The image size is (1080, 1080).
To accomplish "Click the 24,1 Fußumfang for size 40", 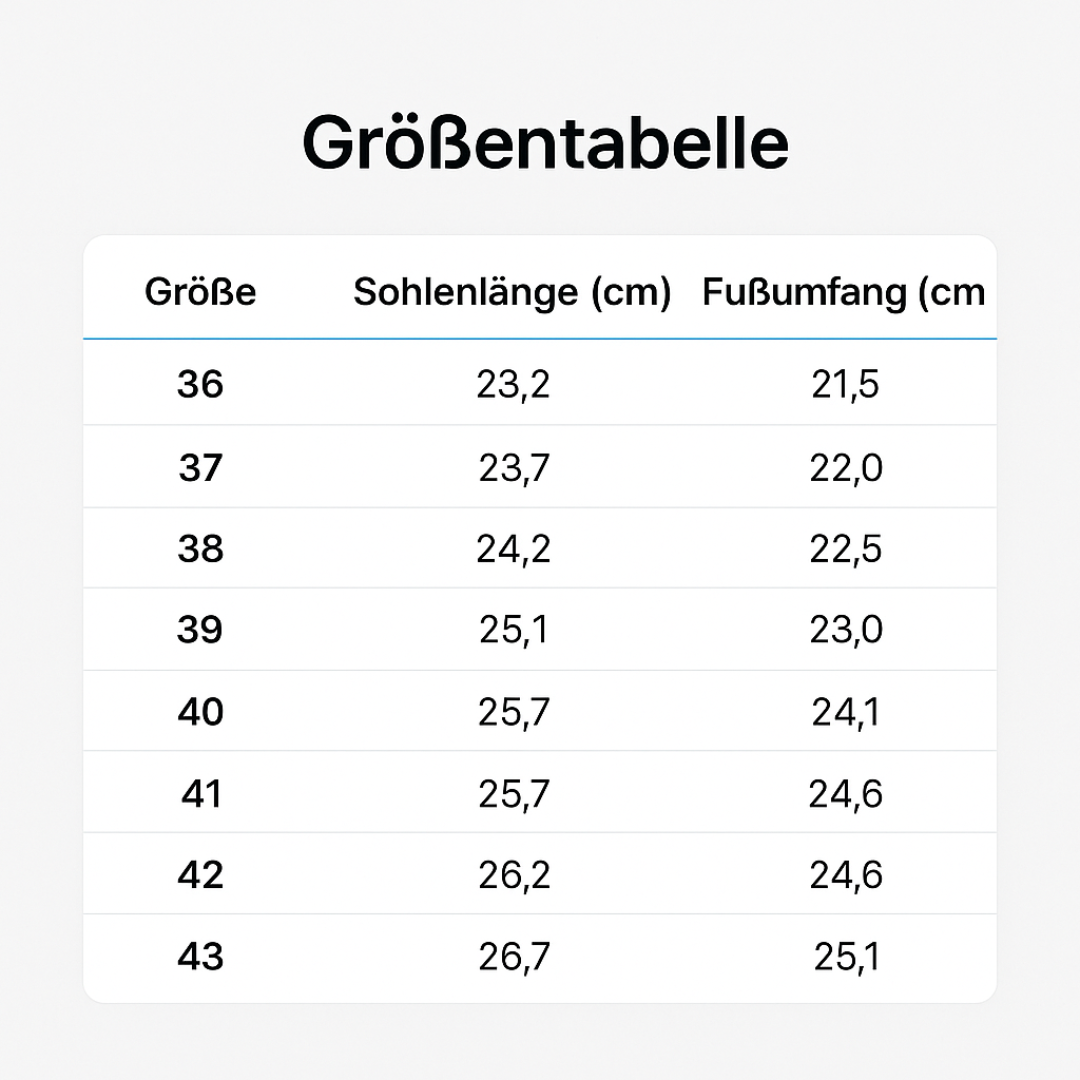I will [846, 712].
